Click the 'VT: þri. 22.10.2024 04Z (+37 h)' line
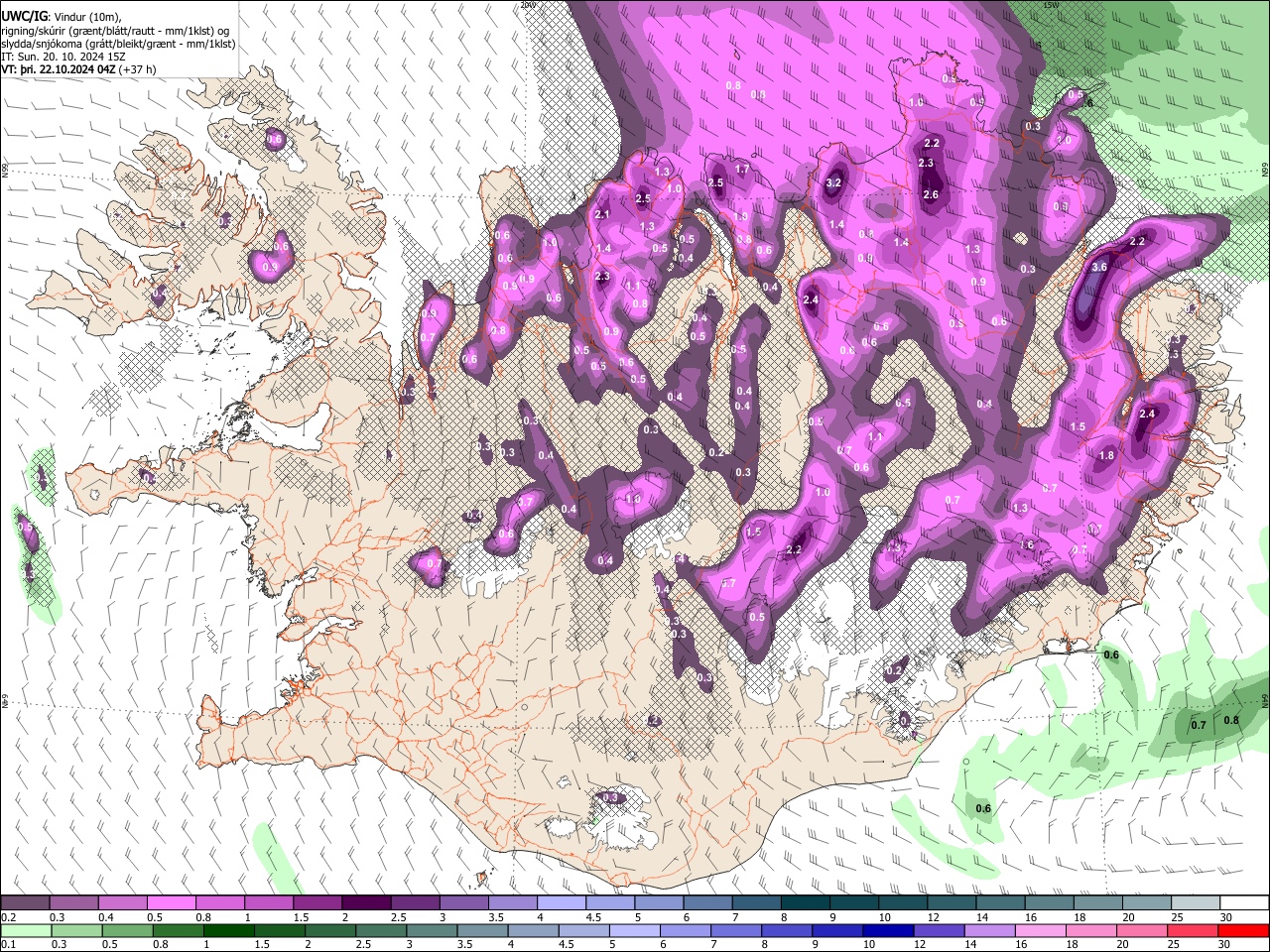Viewport: 1270px width, 952px height. coord(78,69)
